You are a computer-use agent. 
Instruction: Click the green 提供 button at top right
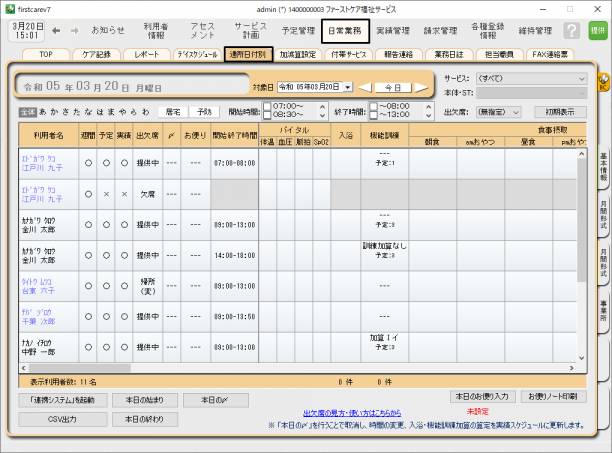pyautogui.click(x=597, y=31)
